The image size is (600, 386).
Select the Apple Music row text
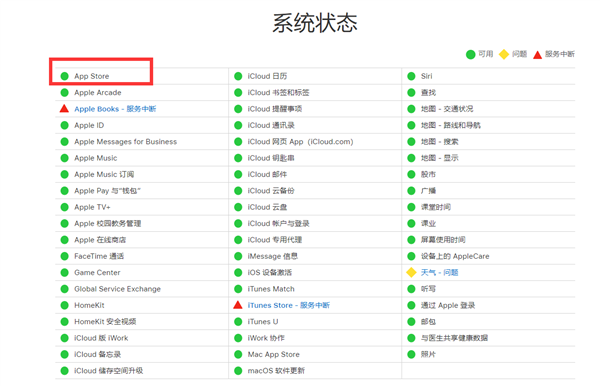coord(96,158)
